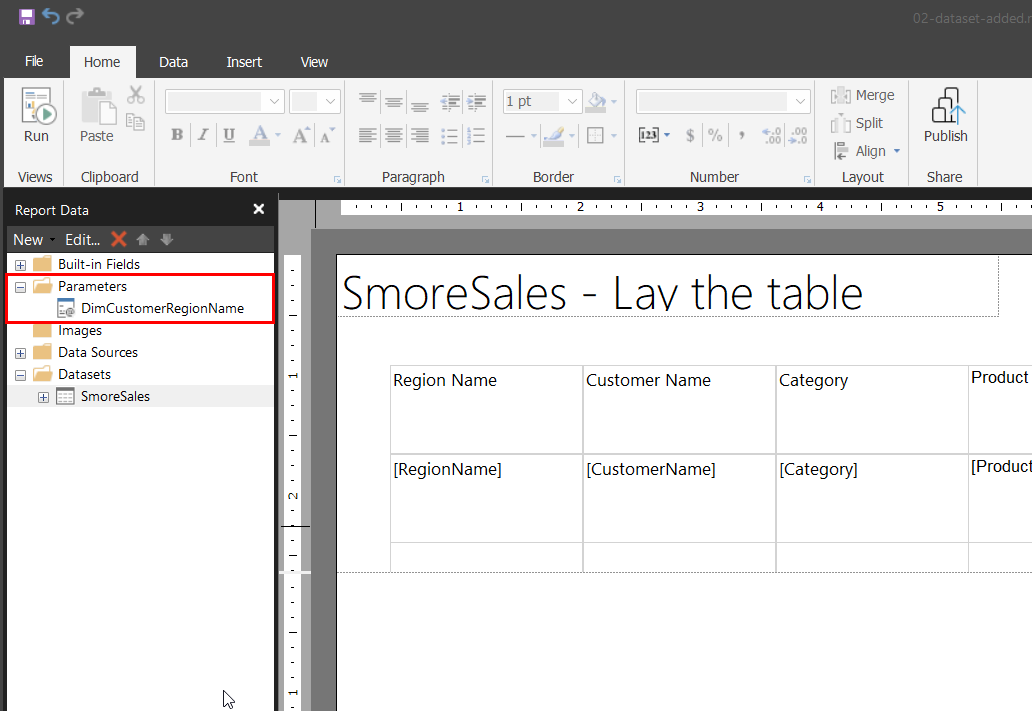Screen dimensions: 1032x711
Task: Switch to the Insert ribbon tab
Action: point(244,63)
